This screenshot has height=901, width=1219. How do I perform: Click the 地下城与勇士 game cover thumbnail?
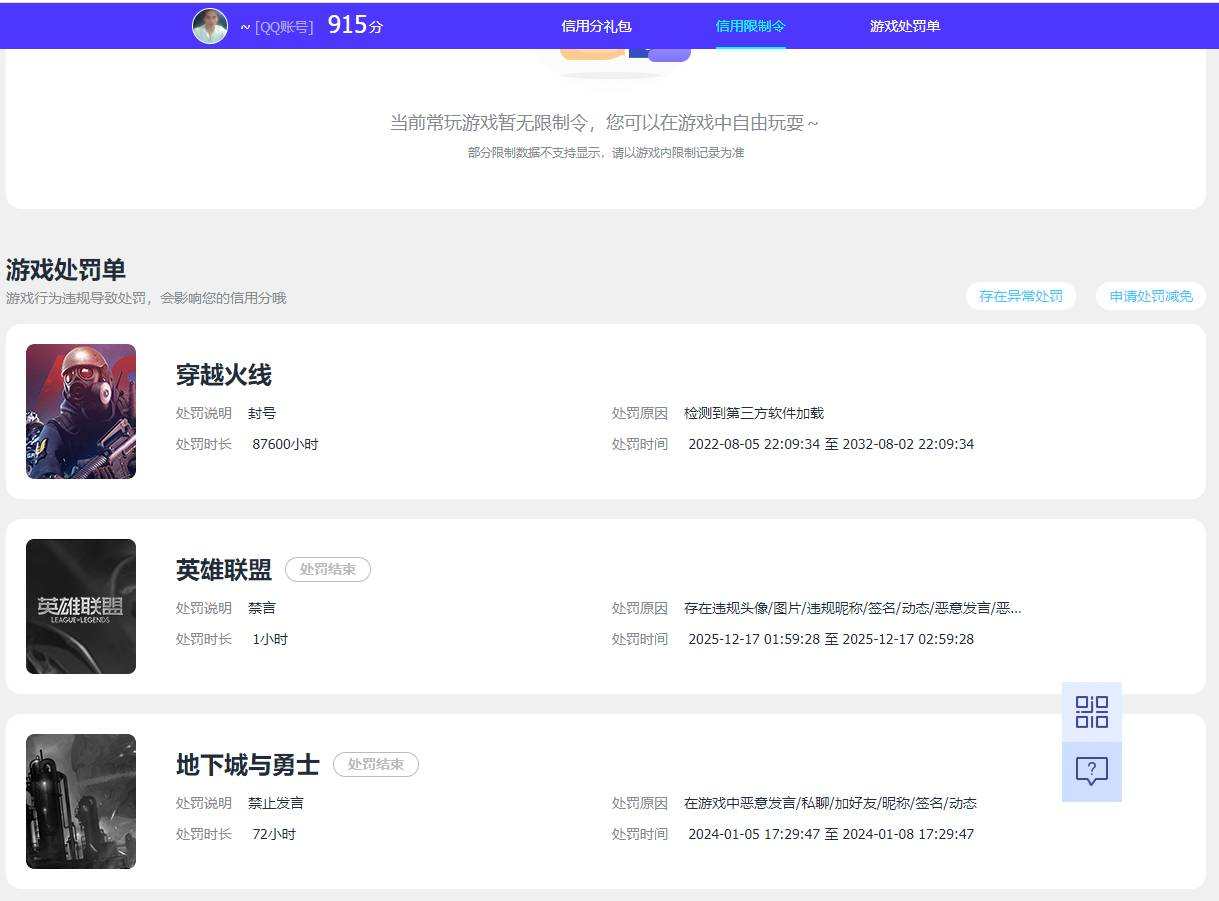pos(81,801)
